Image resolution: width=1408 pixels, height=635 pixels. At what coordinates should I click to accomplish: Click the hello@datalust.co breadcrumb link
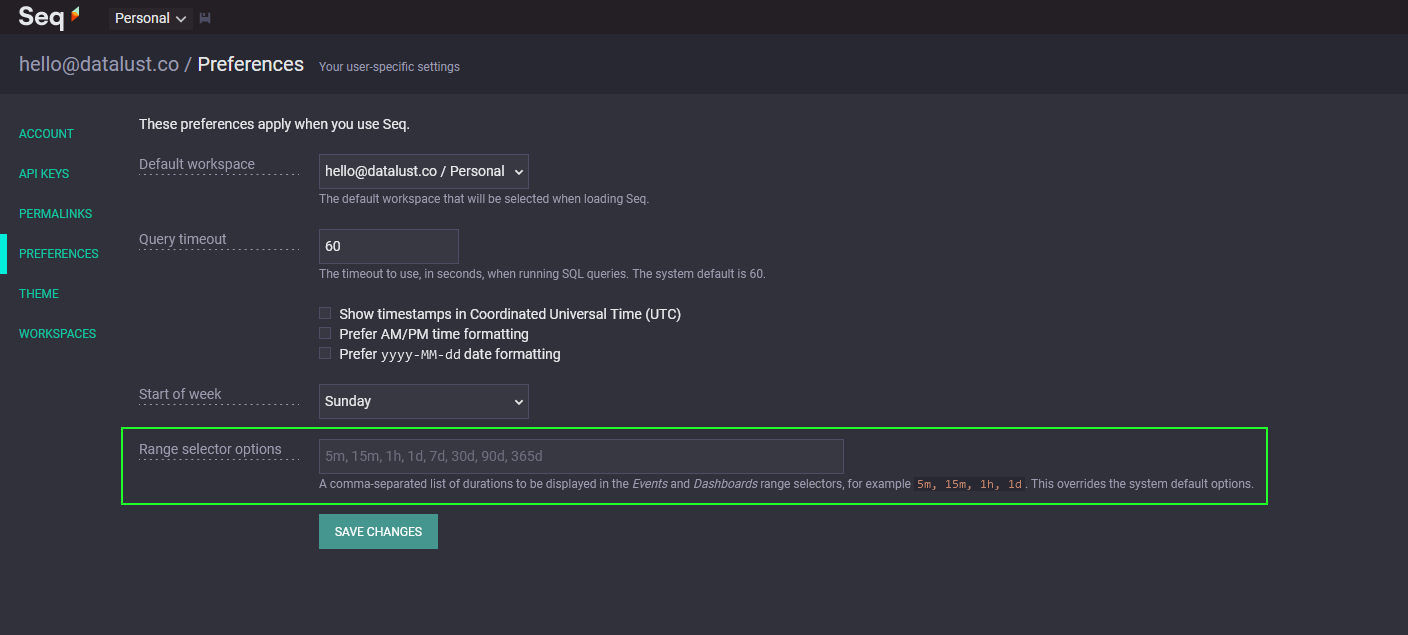click(99, 64)
